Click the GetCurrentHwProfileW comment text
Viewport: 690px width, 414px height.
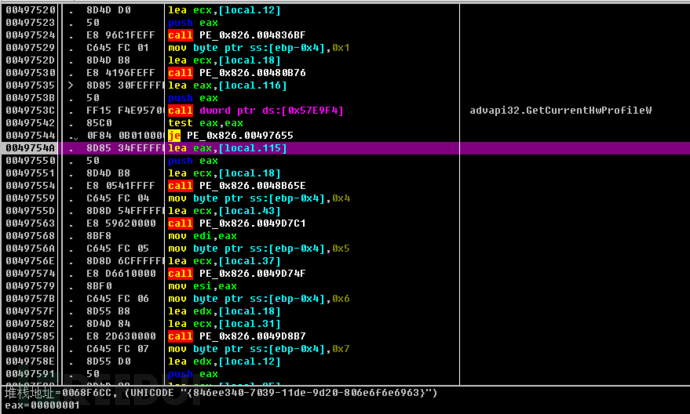[x=561, y=110]
